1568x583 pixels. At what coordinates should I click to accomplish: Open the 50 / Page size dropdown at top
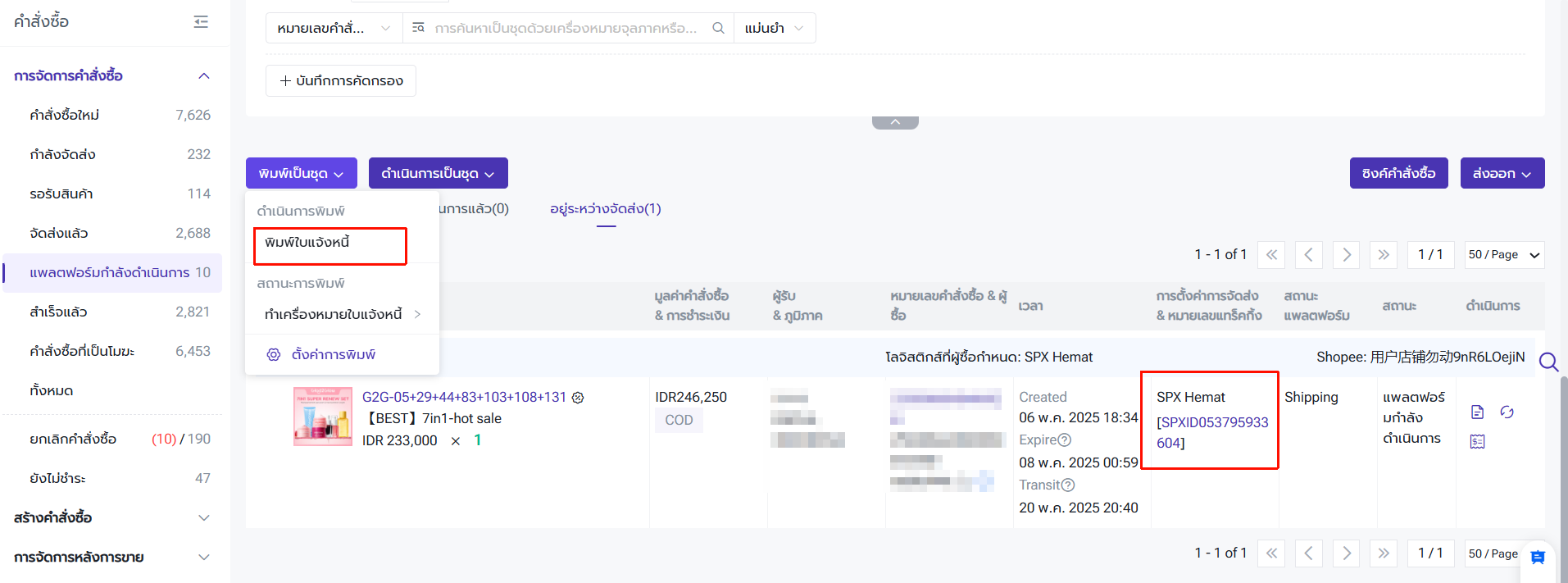click(1504, 255)
